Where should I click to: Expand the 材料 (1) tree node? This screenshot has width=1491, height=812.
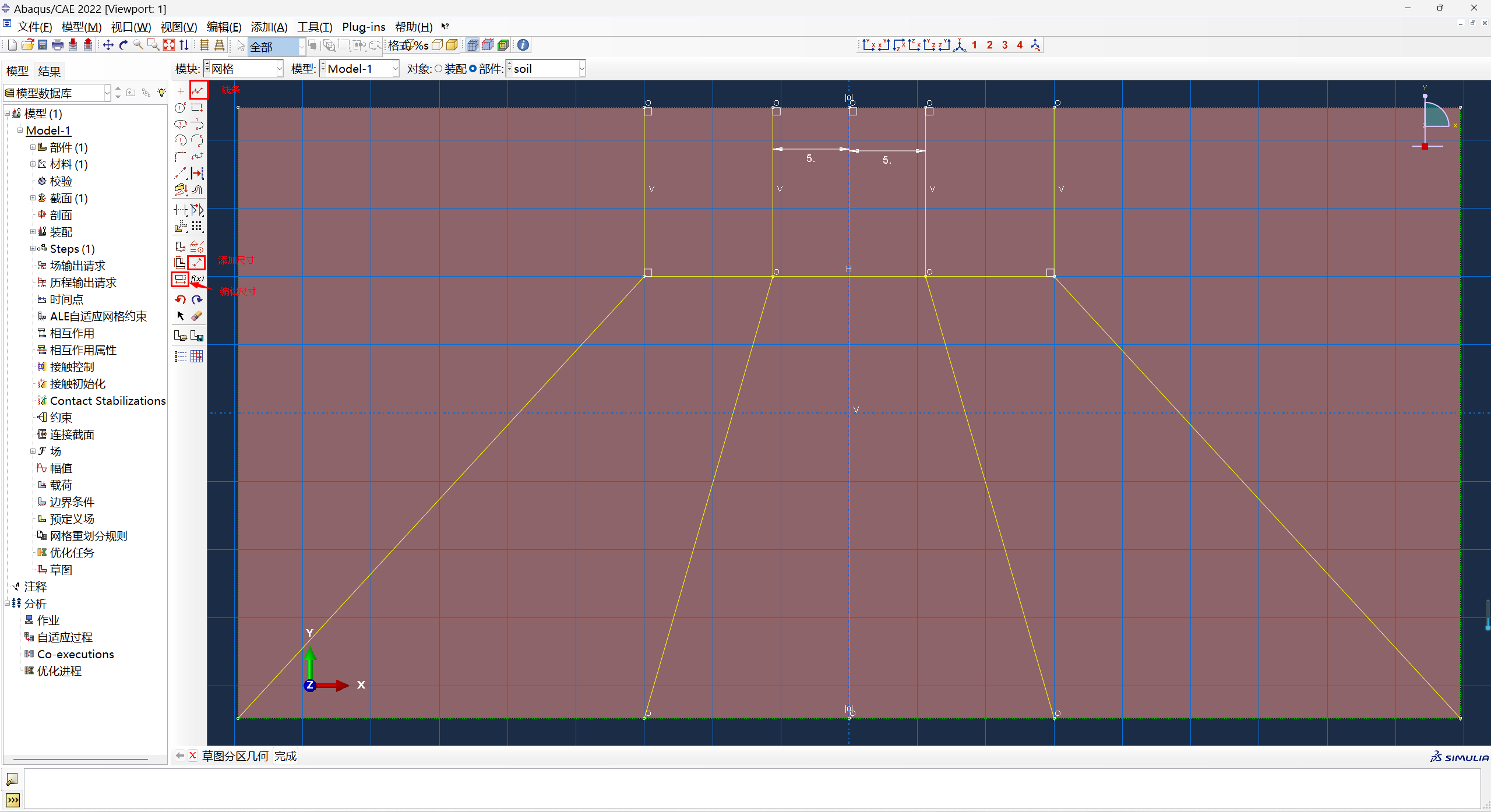pyautogui.click(x=33, y=164)
